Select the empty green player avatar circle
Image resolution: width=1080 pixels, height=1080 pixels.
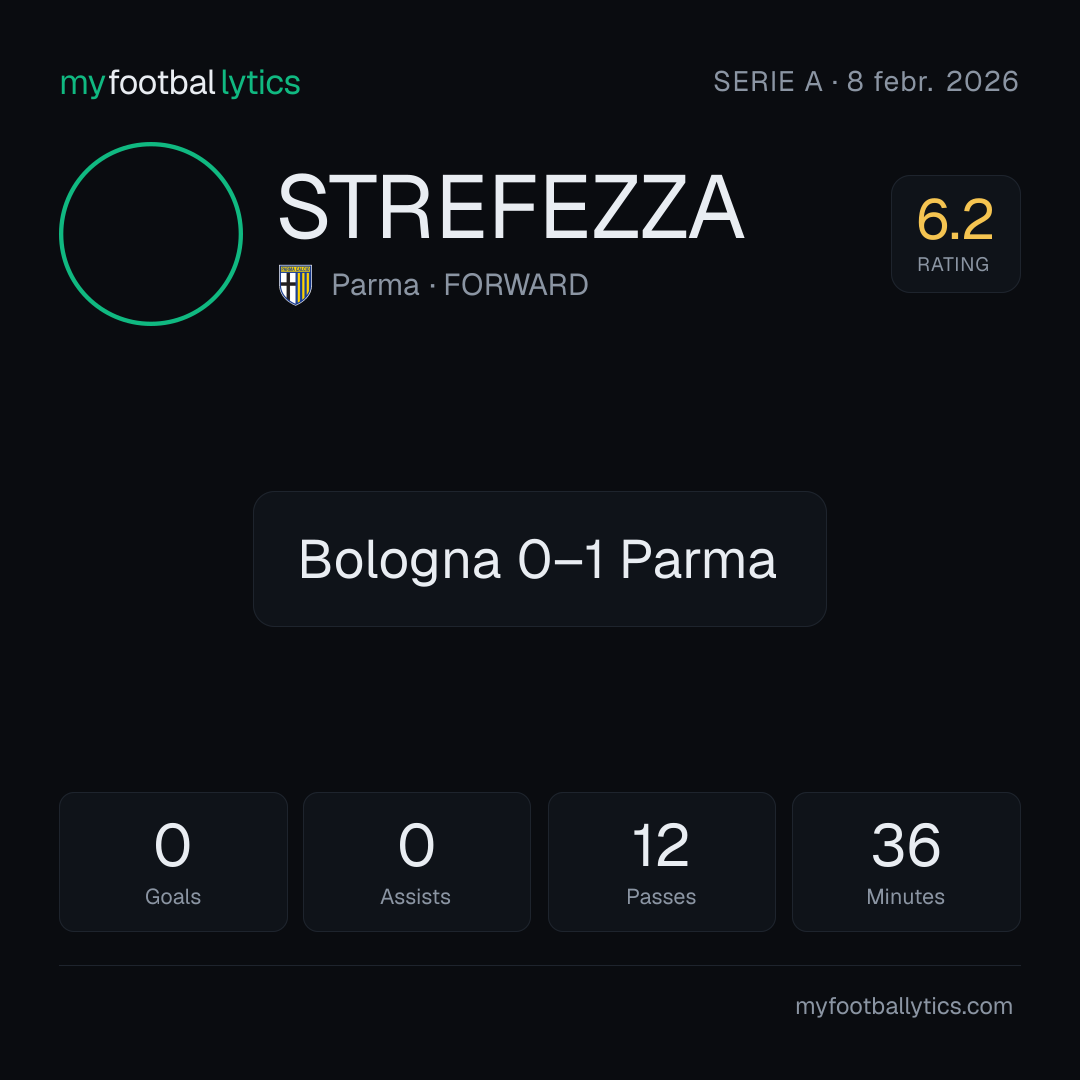pyautogui.click(x=151, y=234)
